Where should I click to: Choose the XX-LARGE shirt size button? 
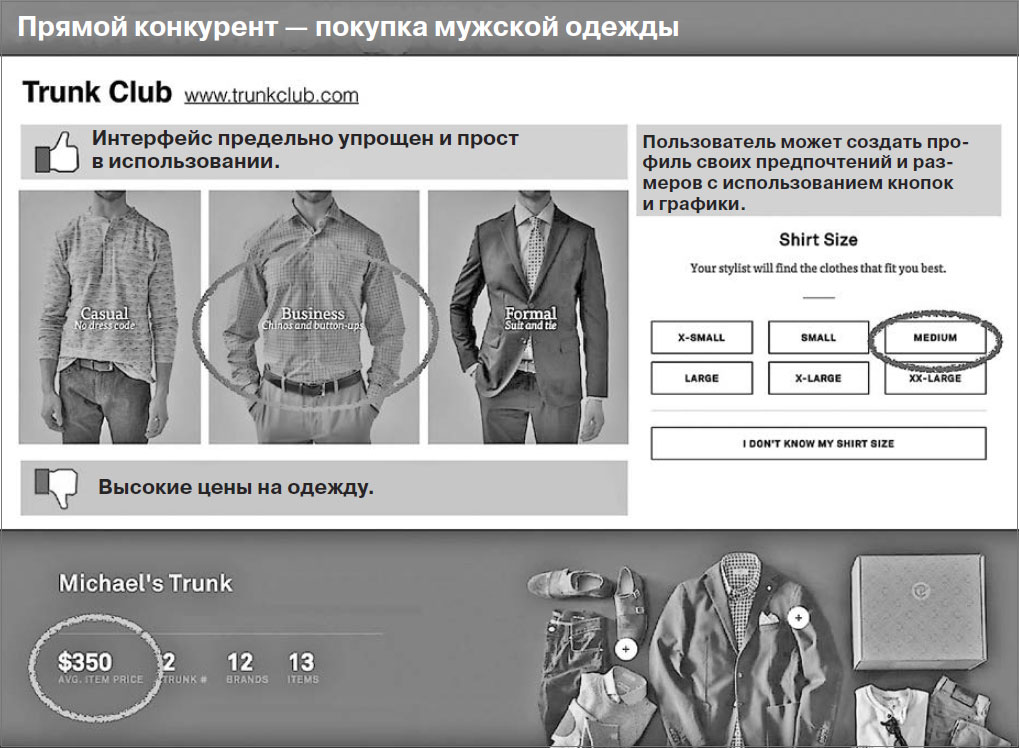click(935, 378)
